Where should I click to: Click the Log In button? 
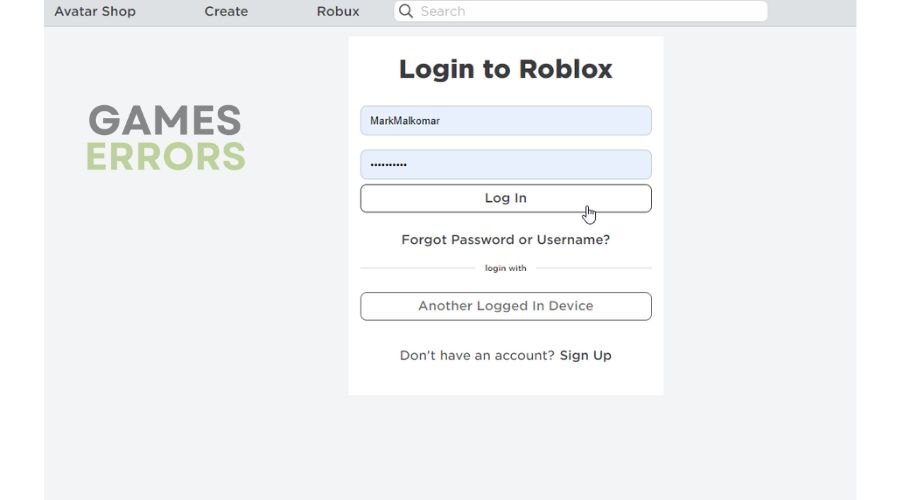point(506,198)
